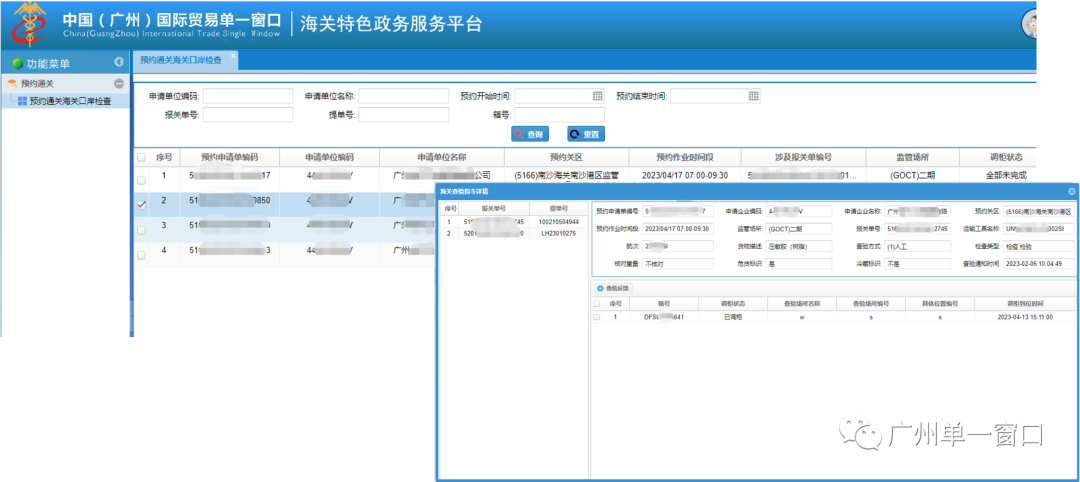Open the 预约开始时间 calendar picker

tap(597, 96)
